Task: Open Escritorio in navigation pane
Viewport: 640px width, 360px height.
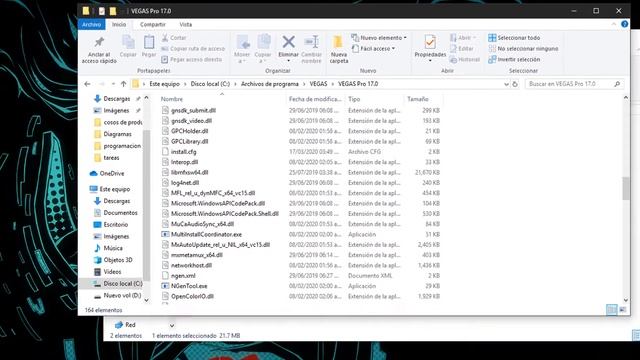Action: coord(111,225)
